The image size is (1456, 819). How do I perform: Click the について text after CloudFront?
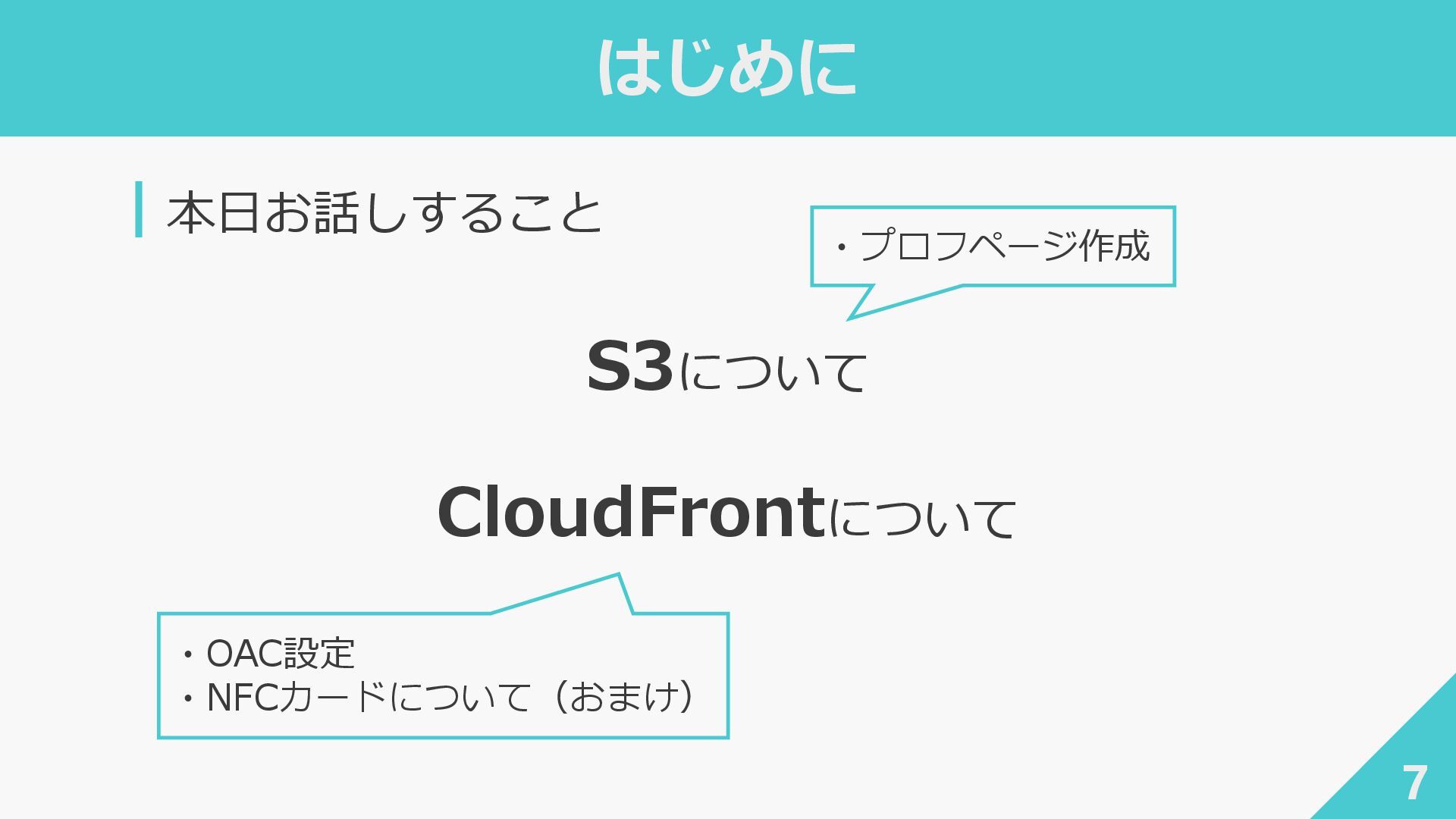point(922,517)
